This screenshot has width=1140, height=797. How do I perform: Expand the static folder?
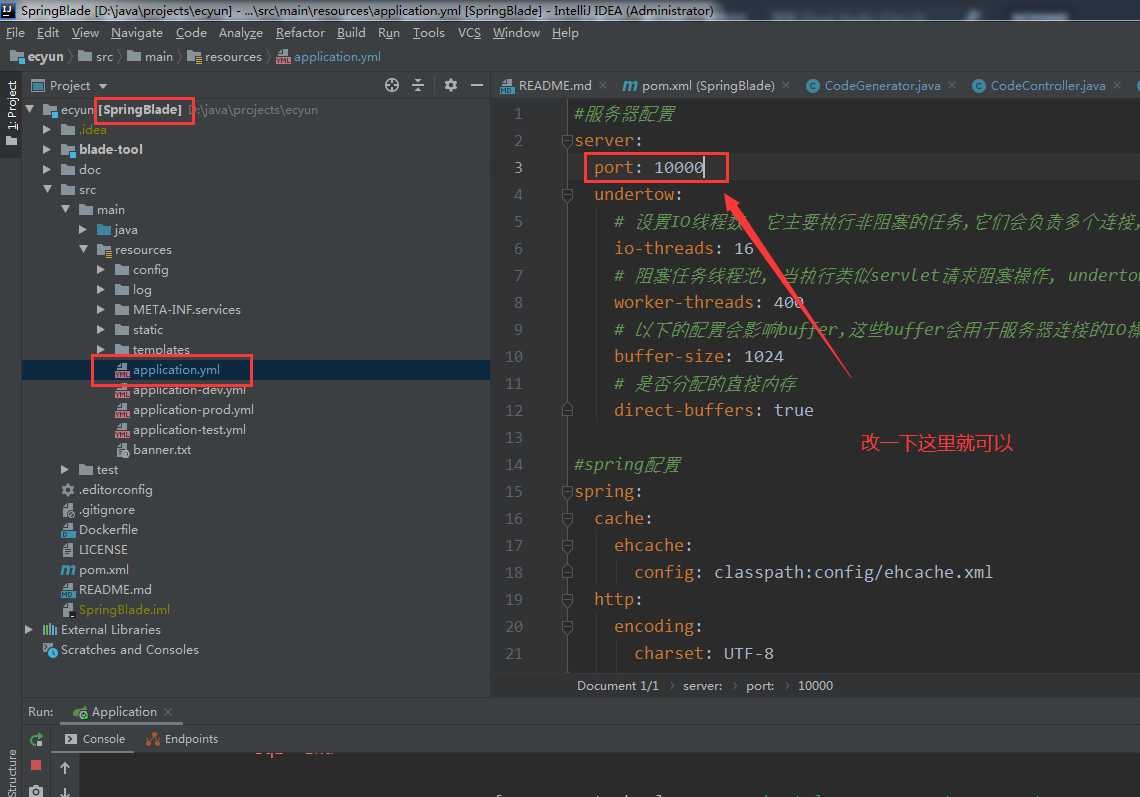(x=101, y=329)
